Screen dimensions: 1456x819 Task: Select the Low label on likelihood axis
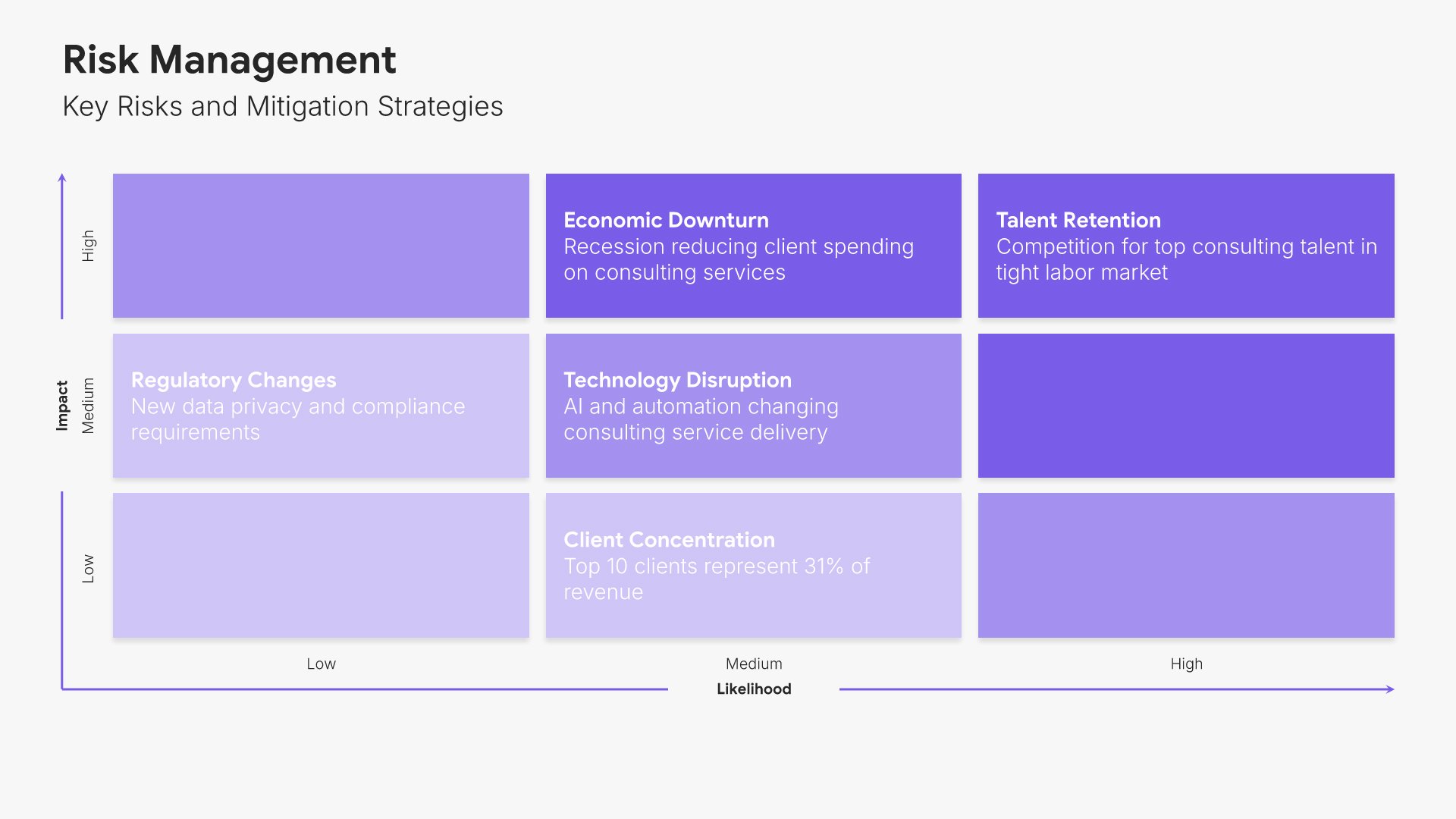coord(321,664)
